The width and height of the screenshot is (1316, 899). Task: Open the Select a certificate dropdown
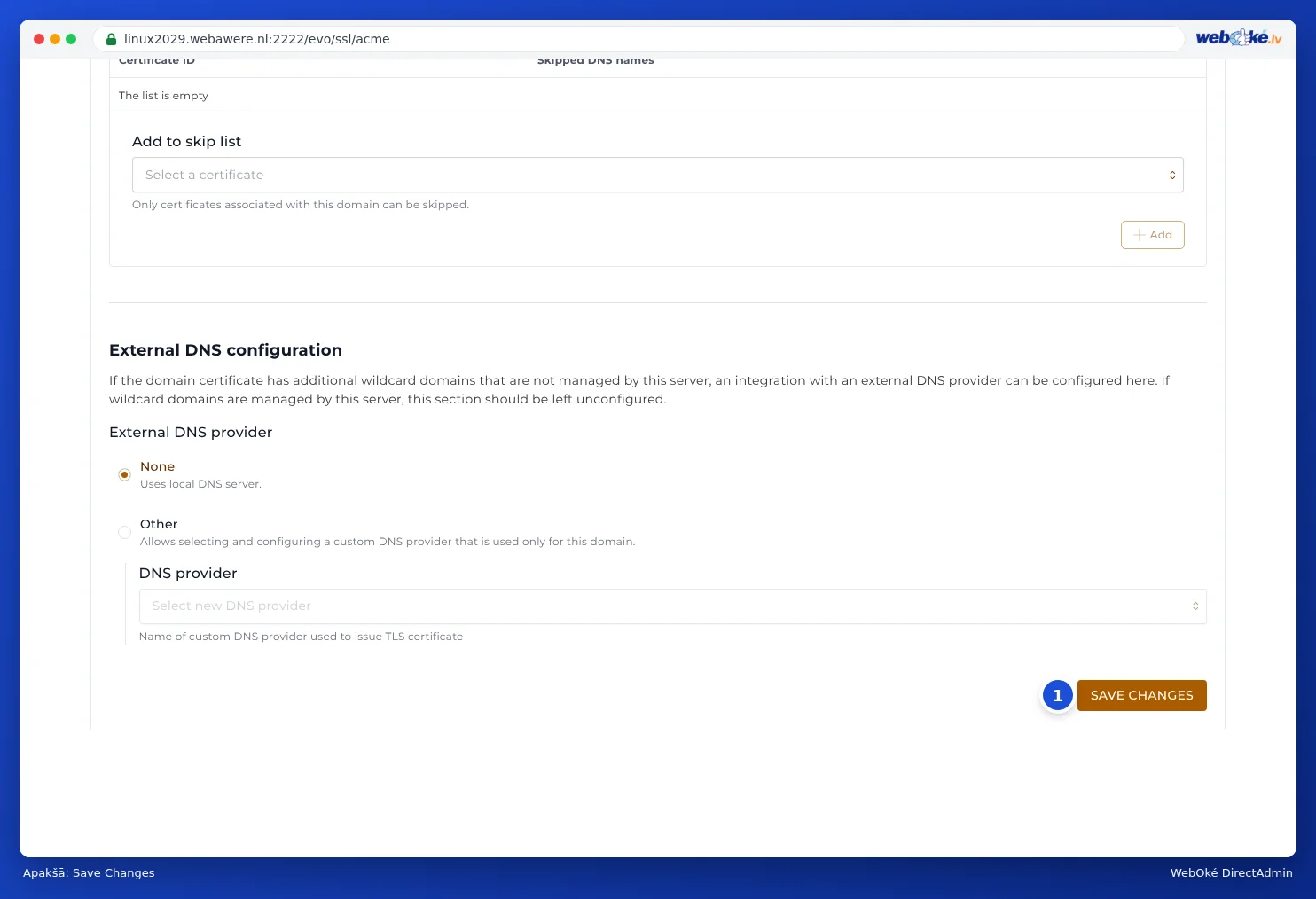(x=658, y=175)
